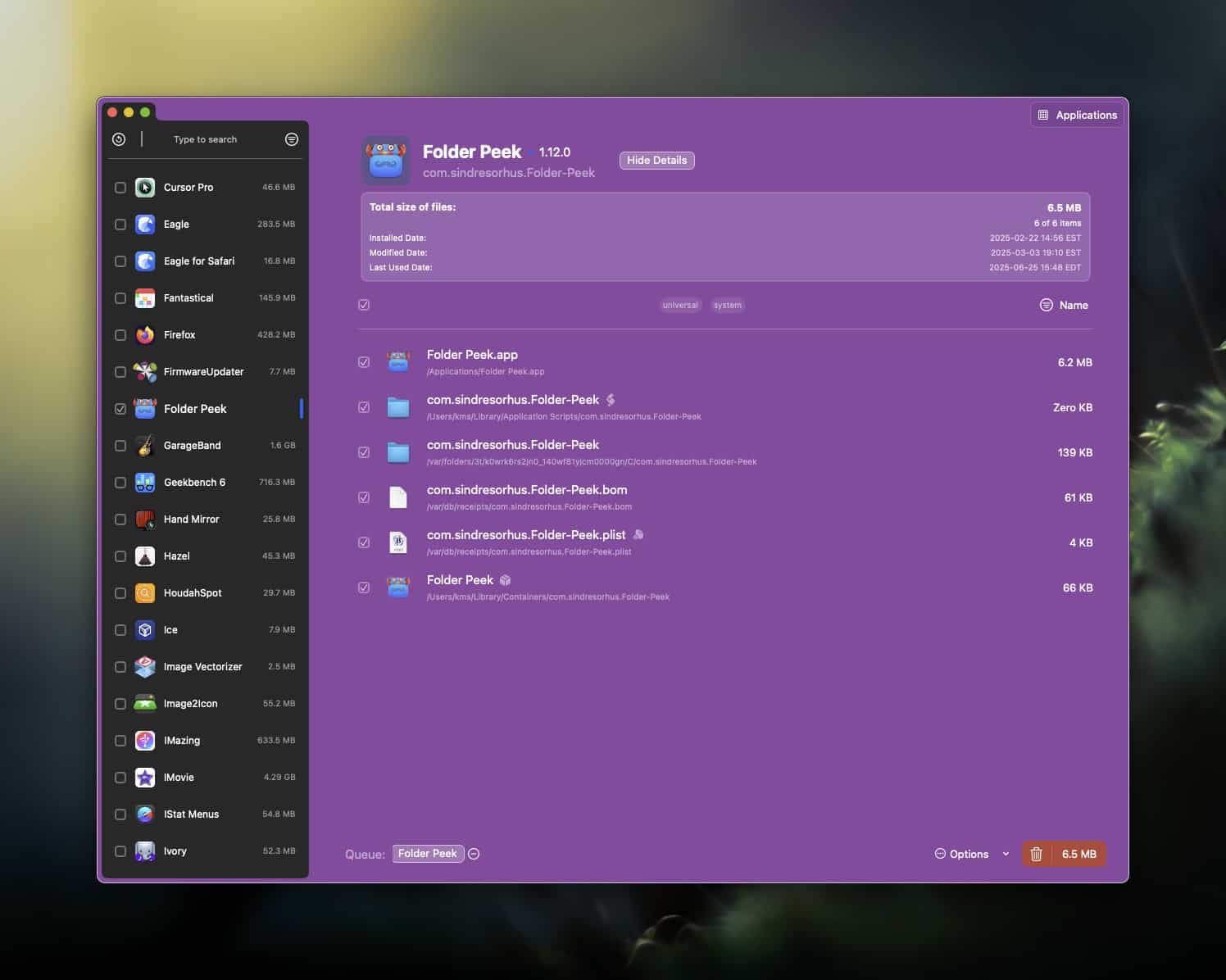Screen dimensions: 1226x980
Task: Open the Applications view menu
Action: click(x=1077, y=115)
